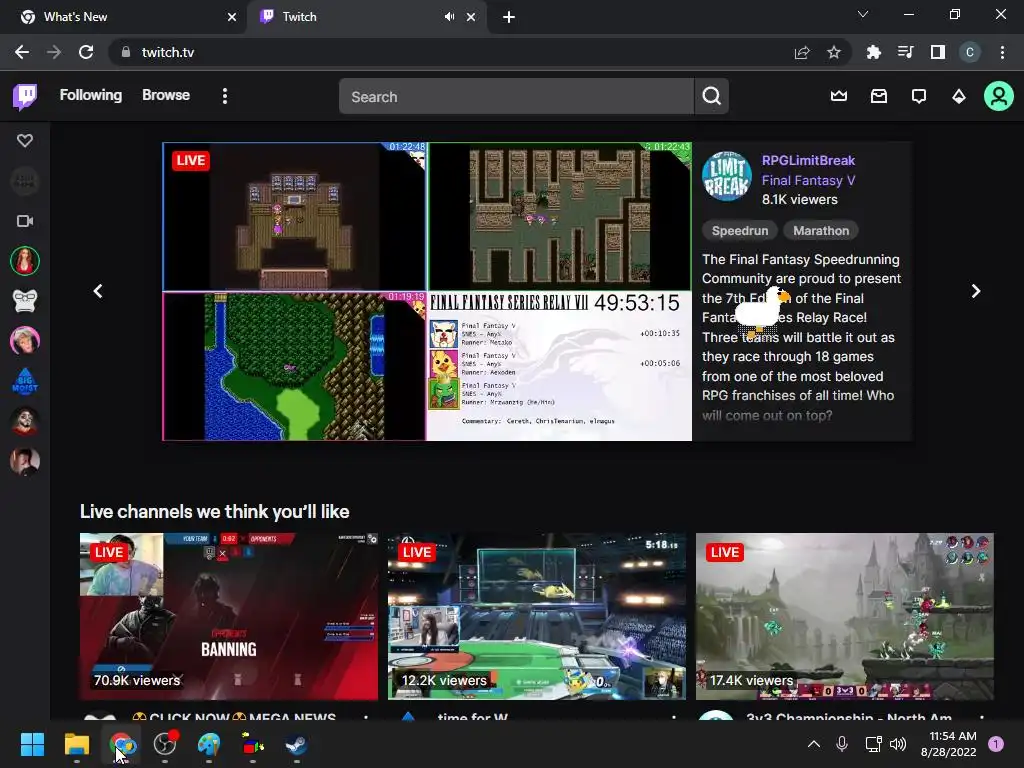1024x768 pixels.
Task: Show previous featured stream with left arrow
Action: coord(98,291)
